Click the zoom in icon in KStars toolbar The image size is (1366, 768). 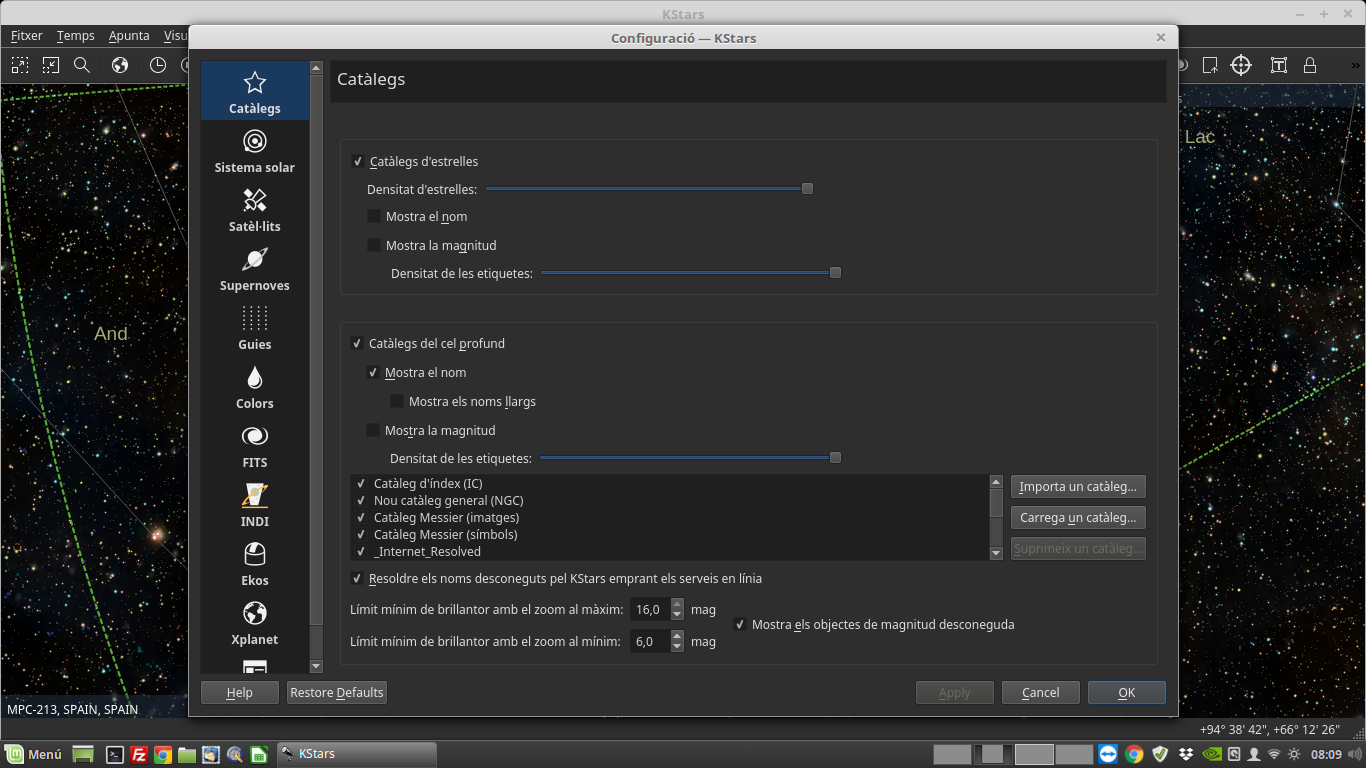(x=20, y=65)
